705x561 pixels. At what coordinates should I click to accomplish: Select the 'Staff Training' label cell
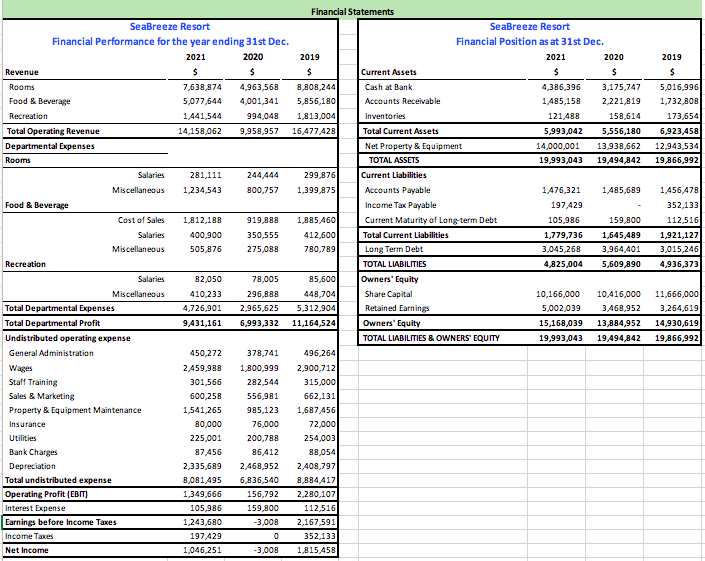33,382
